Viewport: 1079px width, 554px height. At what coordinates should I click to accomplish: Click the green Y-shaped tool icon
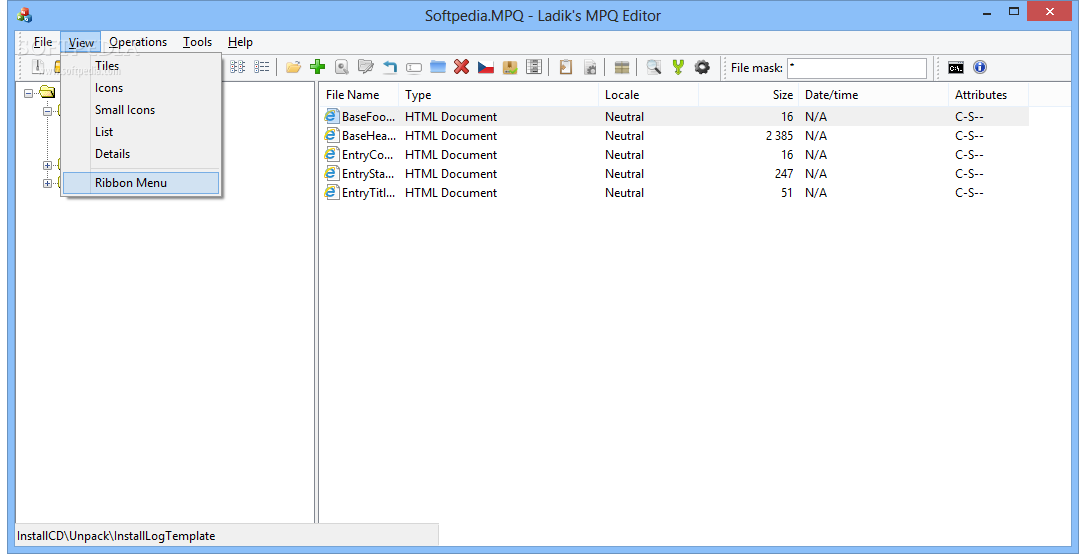(678, 67)
